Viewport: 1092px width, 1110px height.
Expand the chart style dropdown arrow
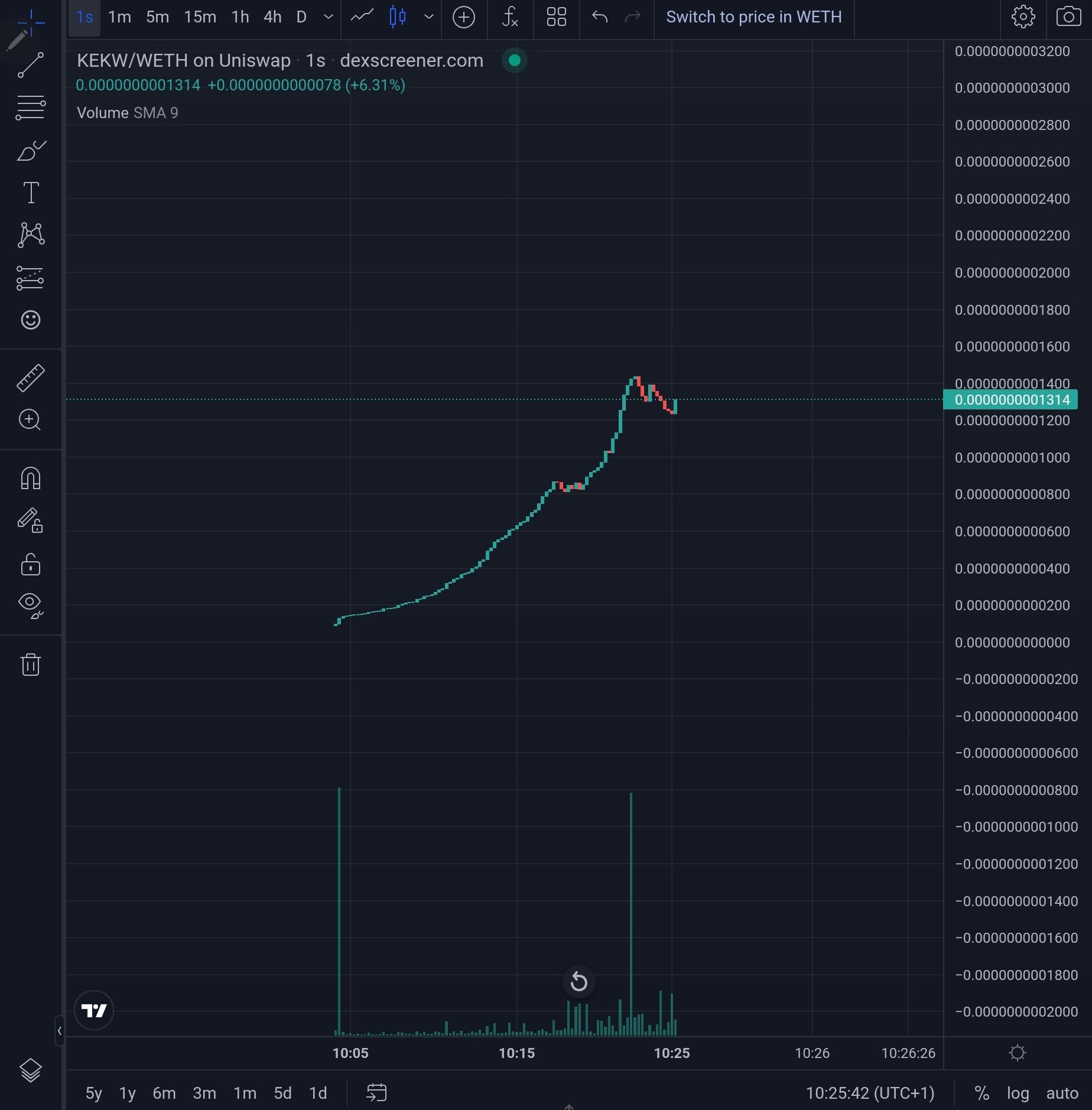point(429,17)
